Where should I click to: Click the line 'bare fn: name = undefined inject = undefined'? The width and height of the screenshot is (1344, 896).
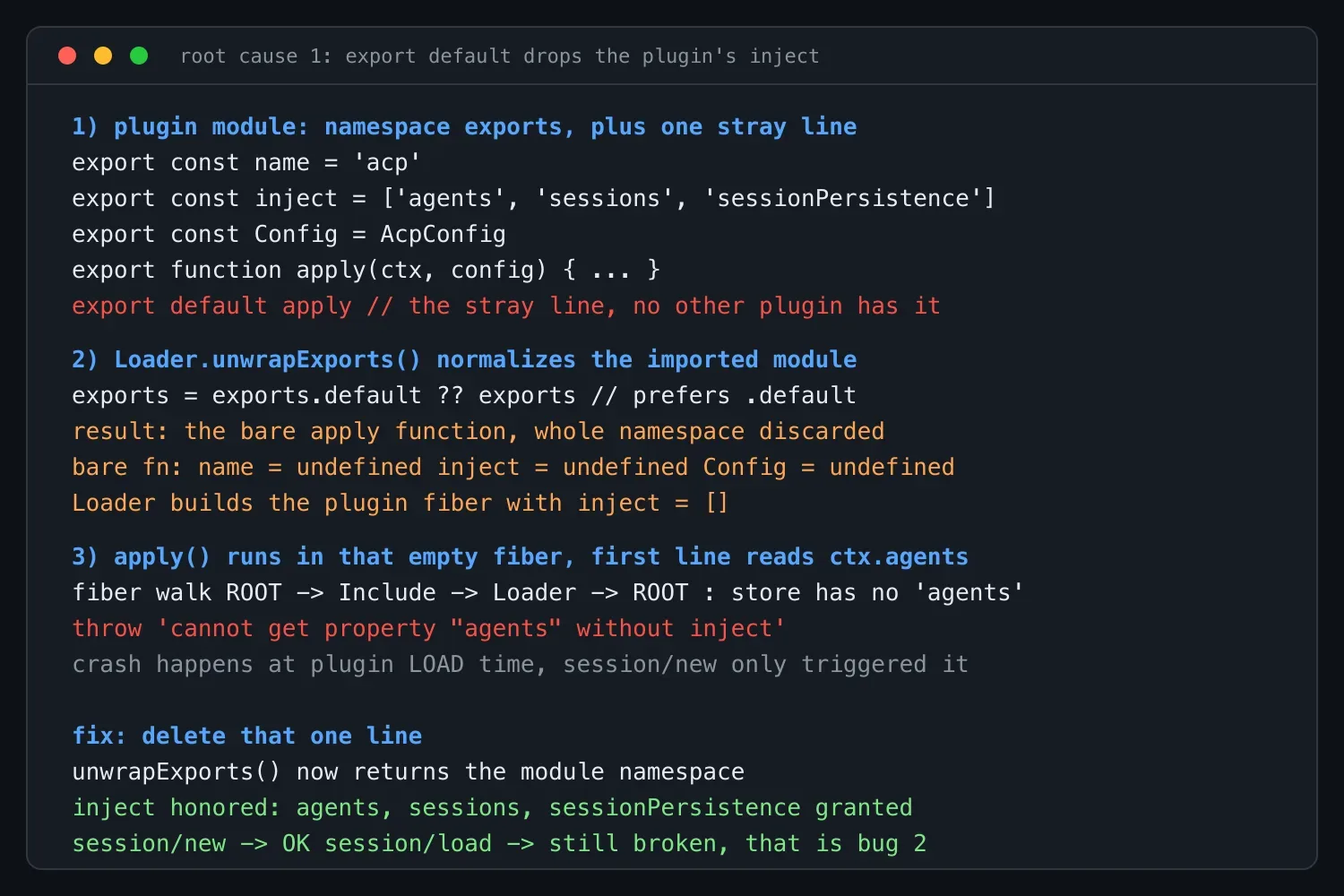pos(513,468)
